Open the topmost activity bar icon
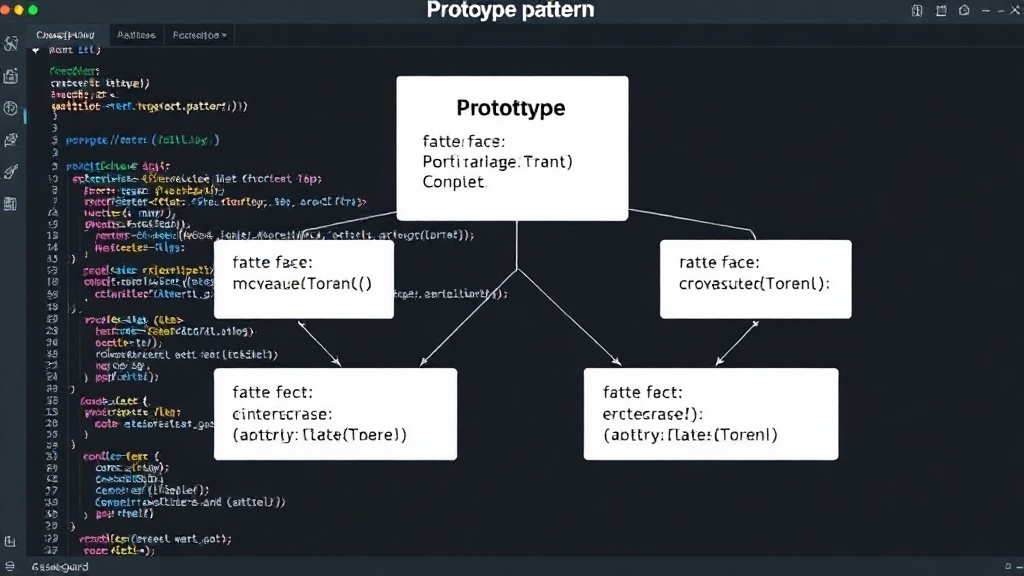Screen dimensions: 1024x576 10,43
